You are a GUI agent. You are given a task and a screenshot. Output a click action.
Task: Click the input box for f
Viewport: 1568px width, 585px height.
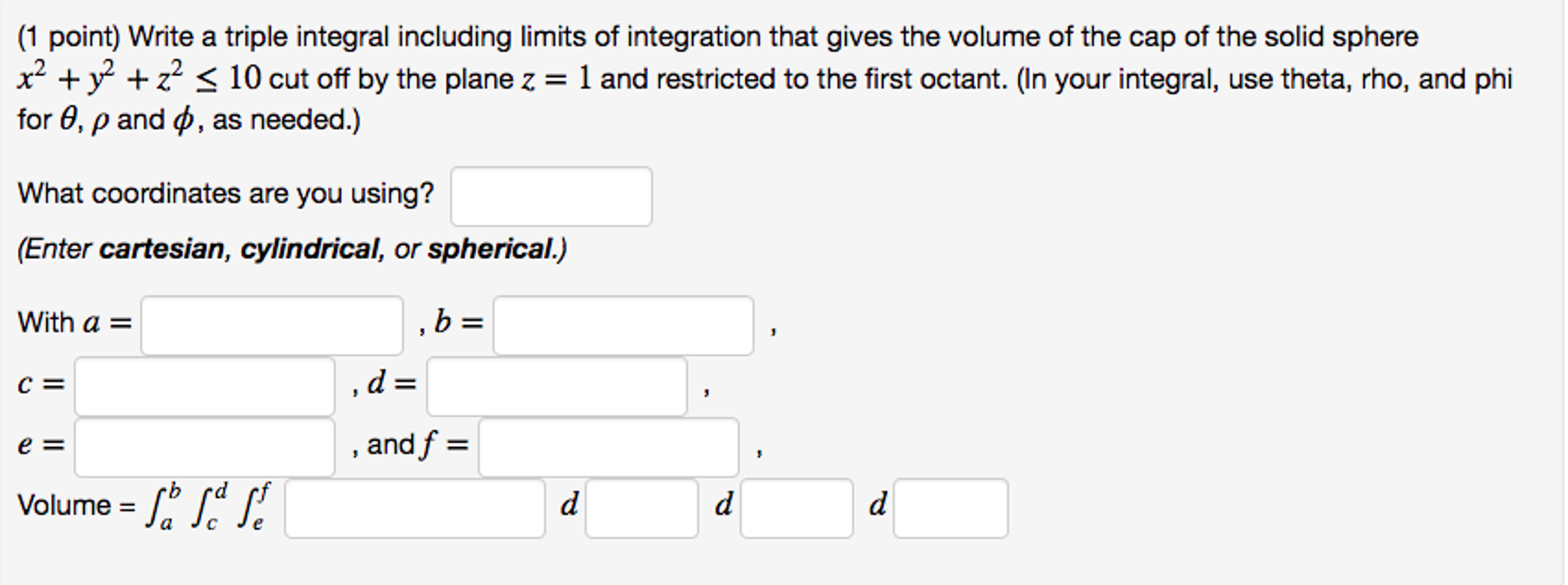click(609, 447)
